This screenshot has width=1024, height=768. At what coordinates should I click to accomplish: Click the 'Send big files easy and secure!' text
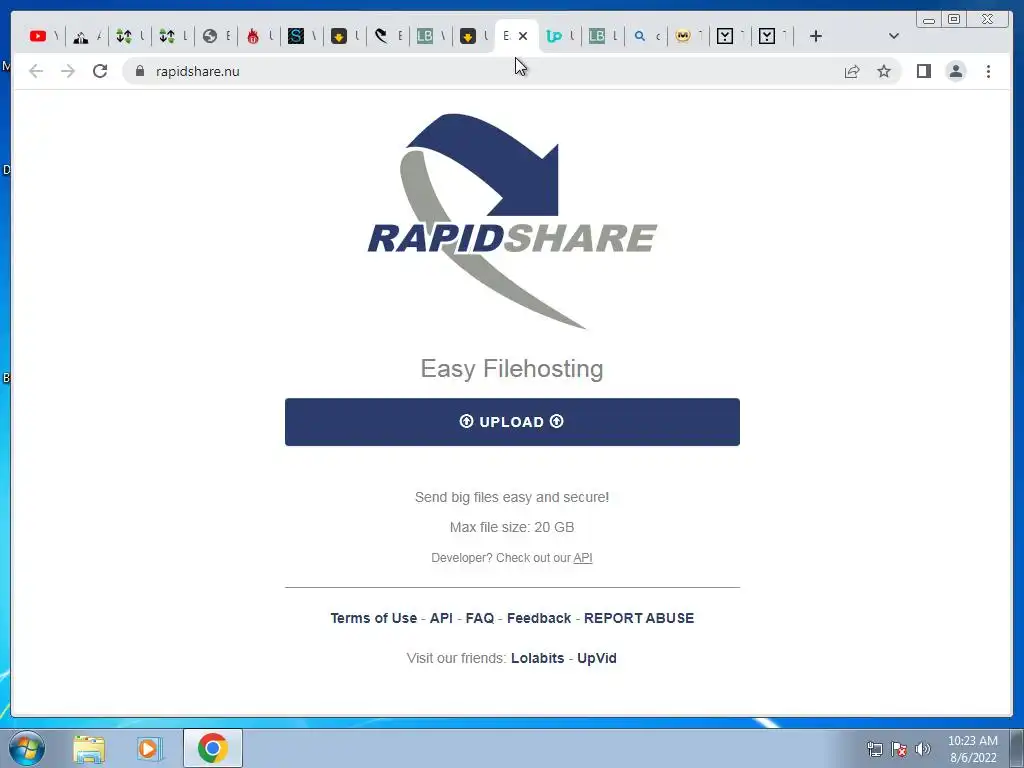tap(512, 497)
